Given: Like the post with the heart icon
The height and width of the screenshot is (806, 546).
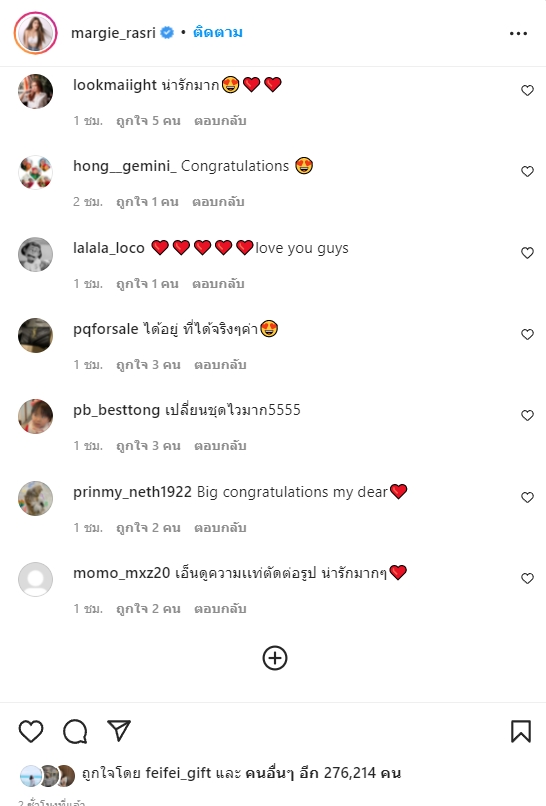Looking at the screenshot, I should (x=31, y=731).
